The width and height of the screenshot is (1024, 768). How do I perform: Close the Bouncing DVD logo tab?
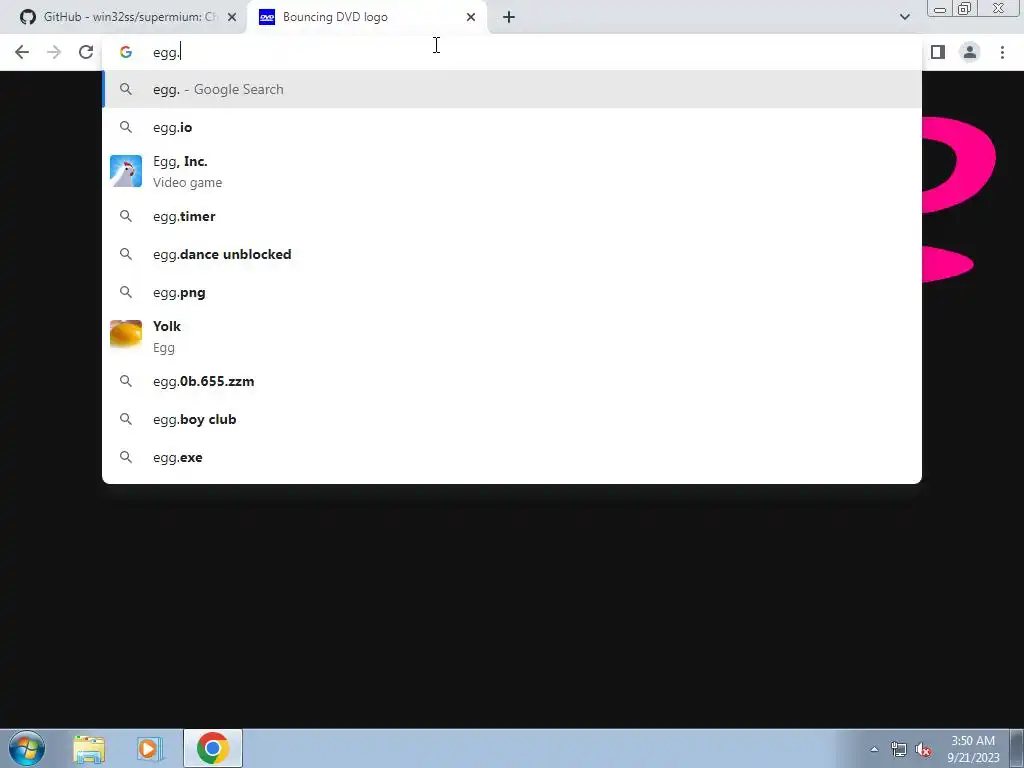point(471,17)
